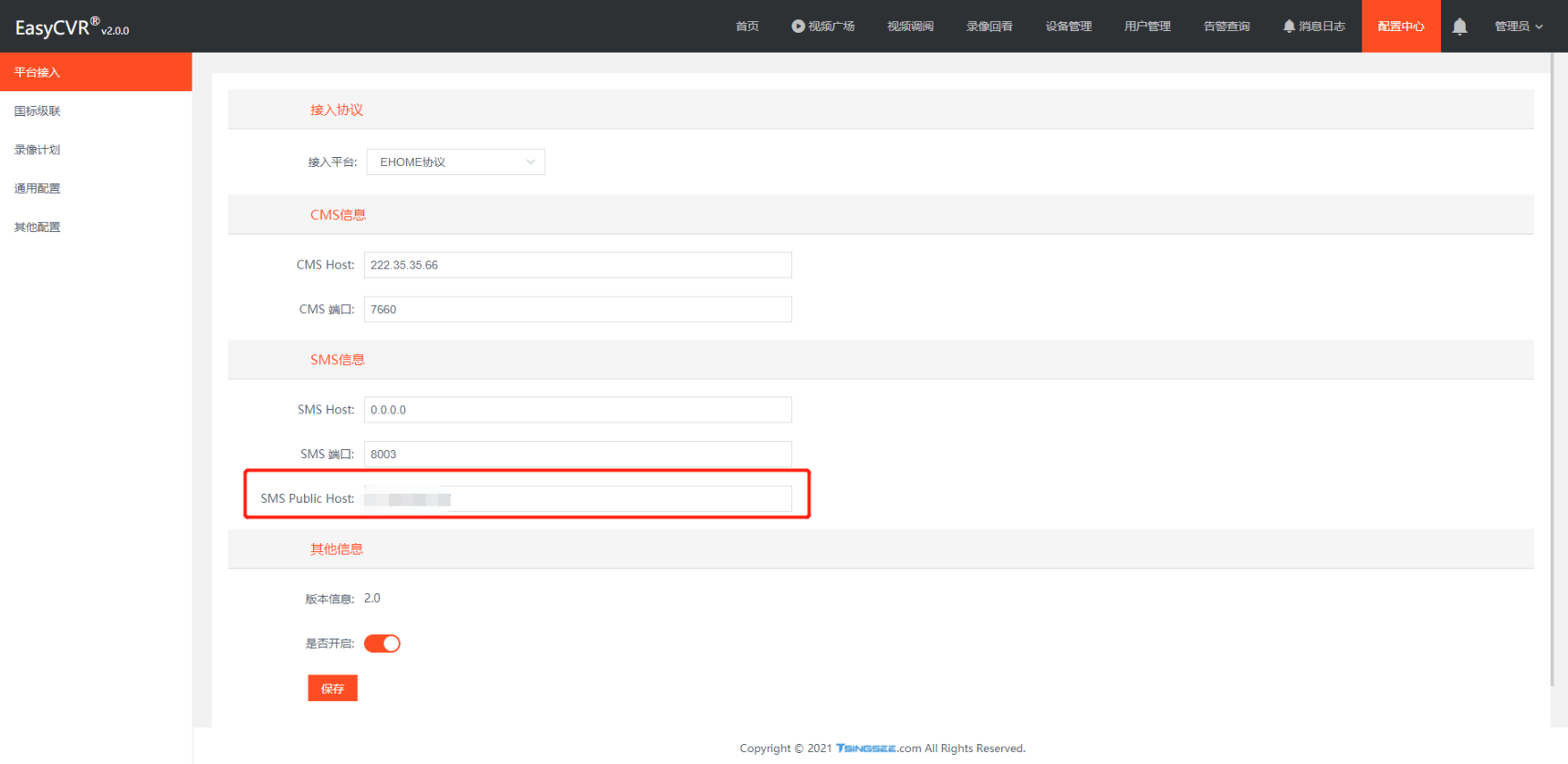The width and height of the screenshot is (1568, 764).
Task: Click the EasyCVR logo
Action: pyautogui.click(x=71, y=27)
